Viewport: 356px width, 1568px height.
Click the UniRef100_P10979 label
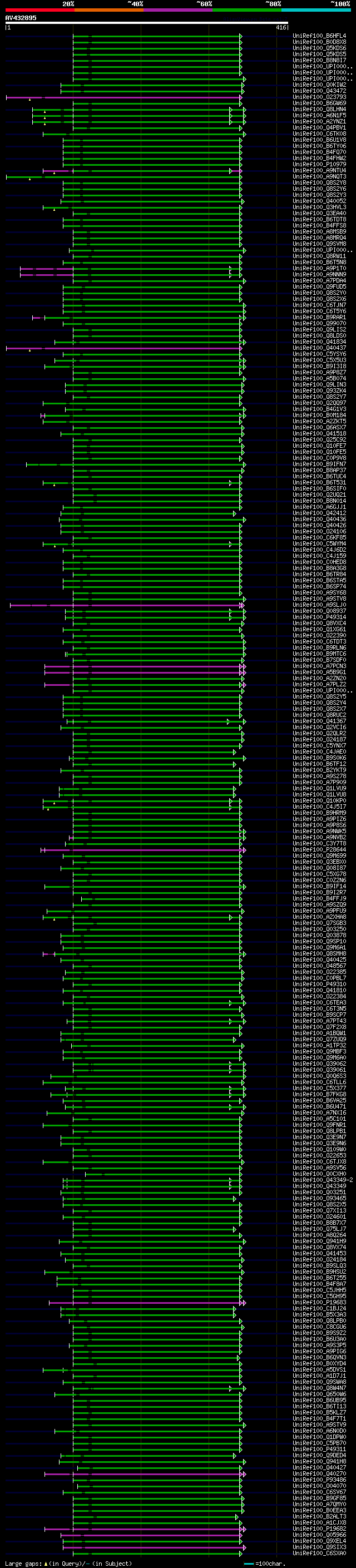319,164
